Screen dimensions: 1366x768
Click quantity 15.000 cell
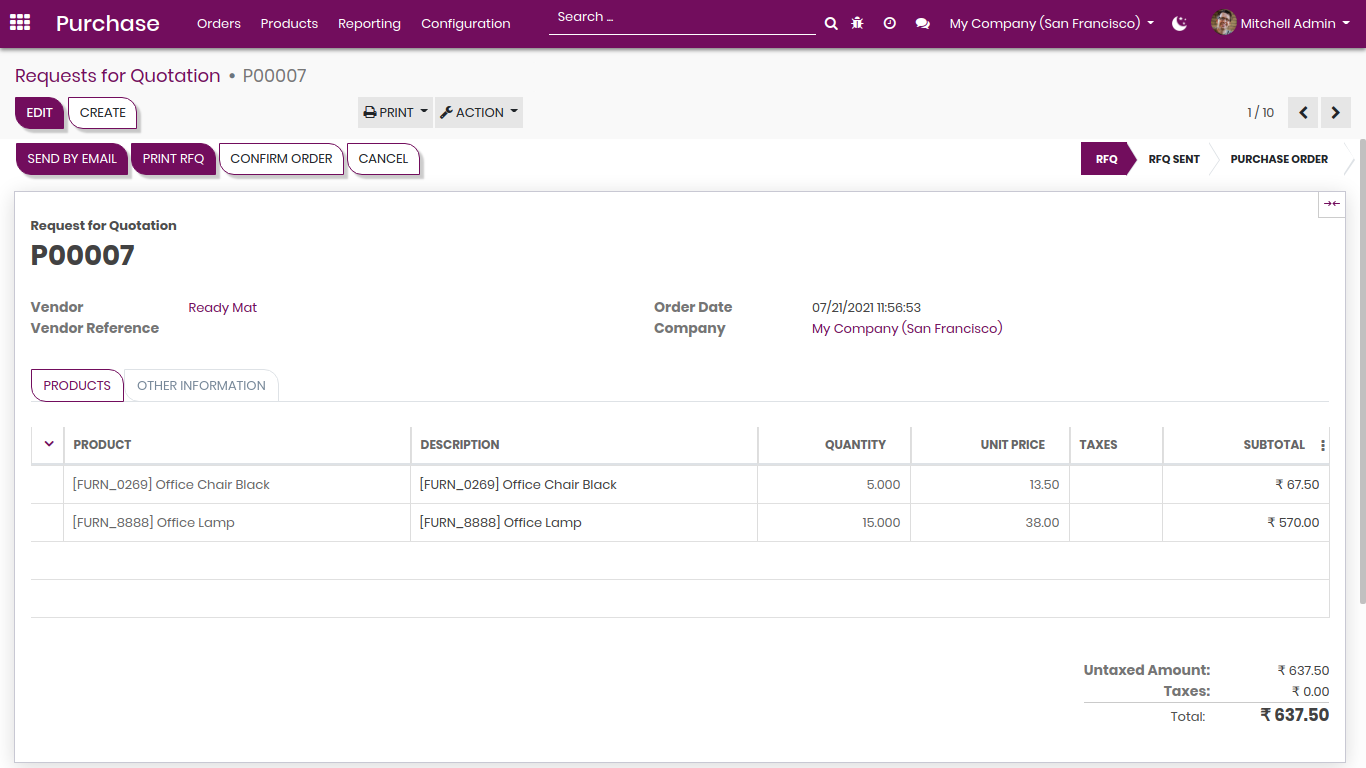(x=834, y=523)
